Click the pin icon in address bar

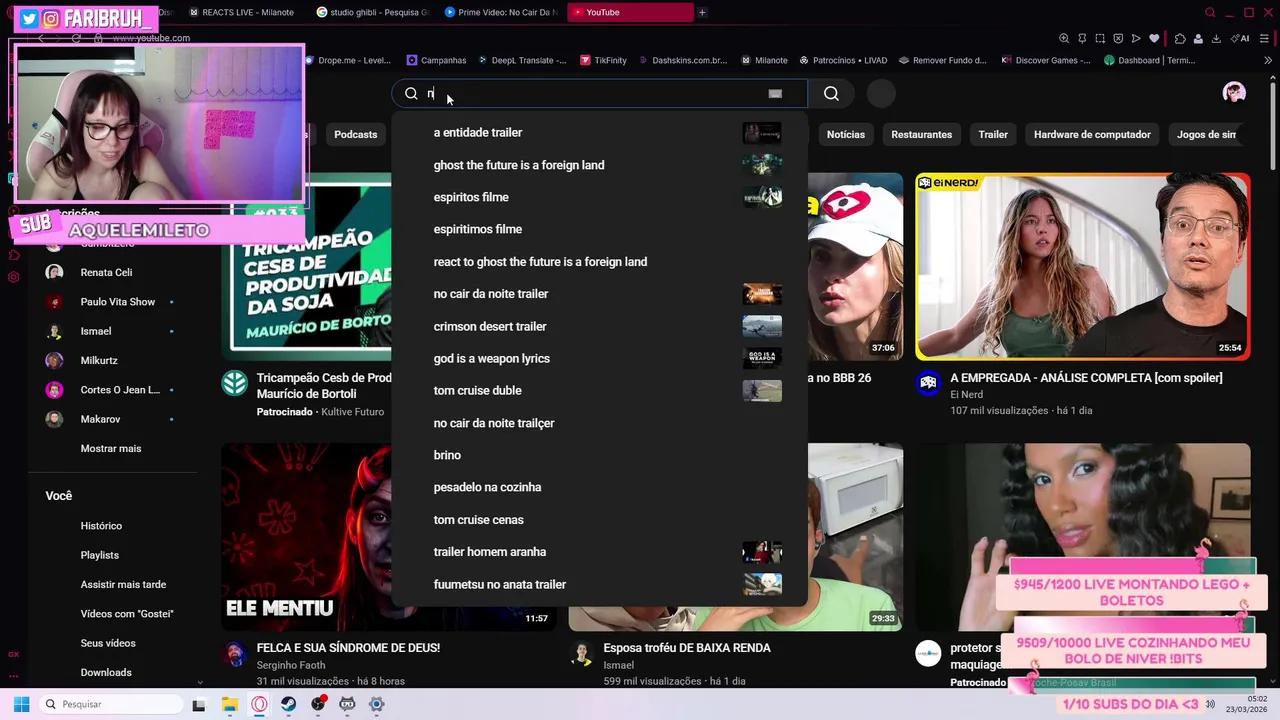[x=1082, y=39]
